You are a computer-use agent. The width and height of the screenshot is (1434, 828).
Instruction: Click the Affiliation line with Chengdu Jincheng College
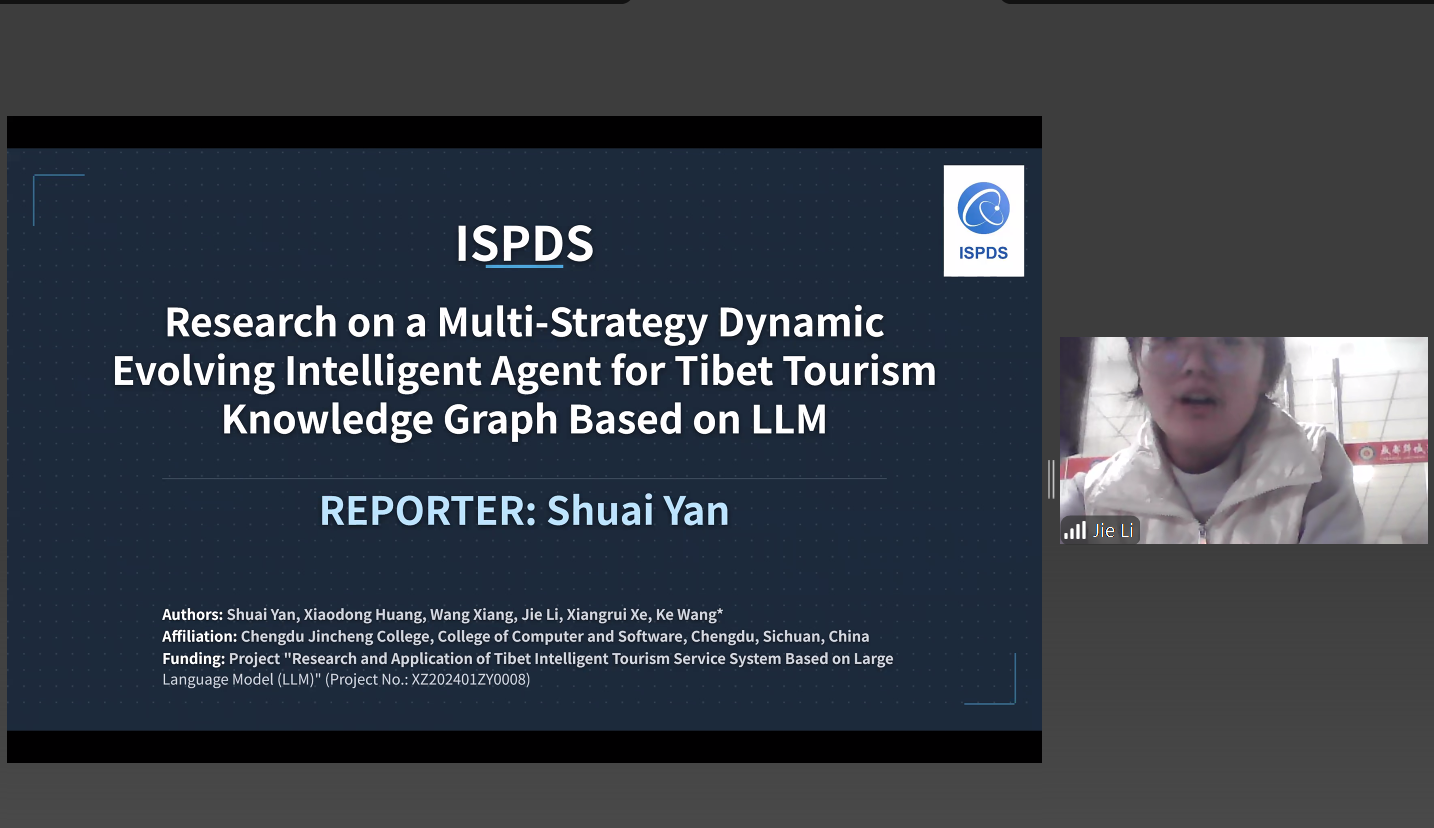[x=515, y=636]
